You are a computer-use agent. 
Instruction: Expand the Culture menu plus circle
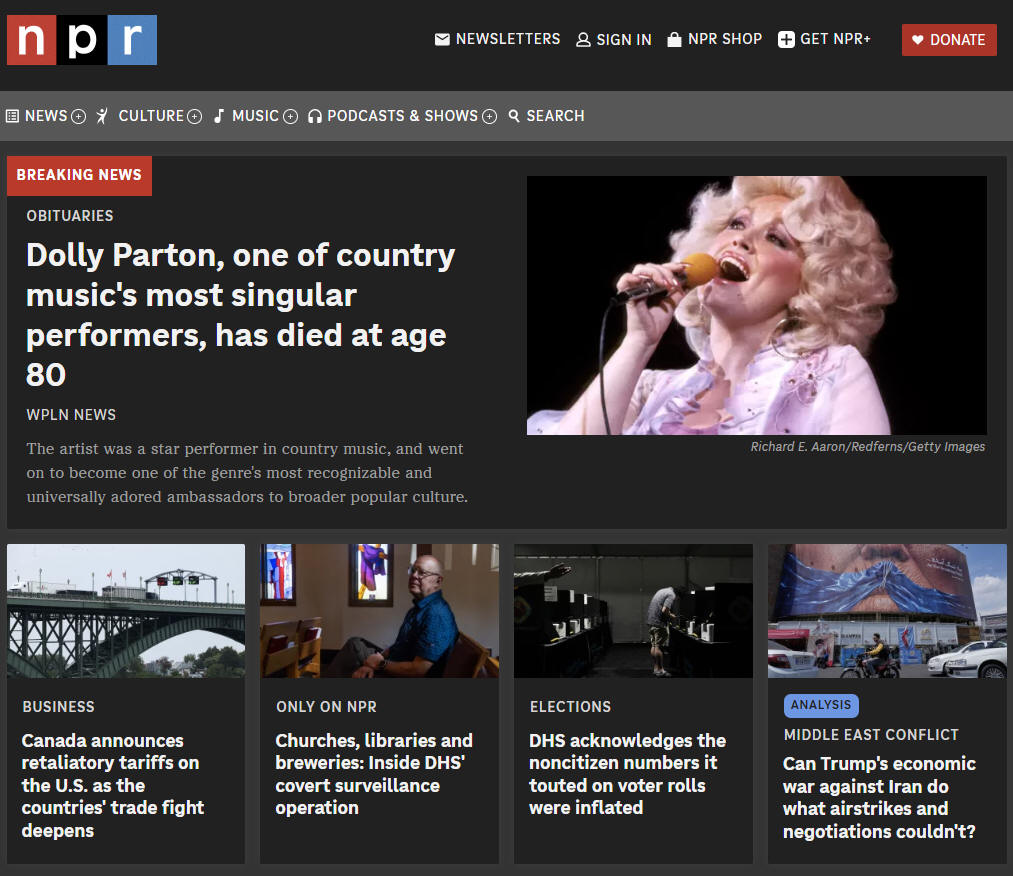[194, 116]
